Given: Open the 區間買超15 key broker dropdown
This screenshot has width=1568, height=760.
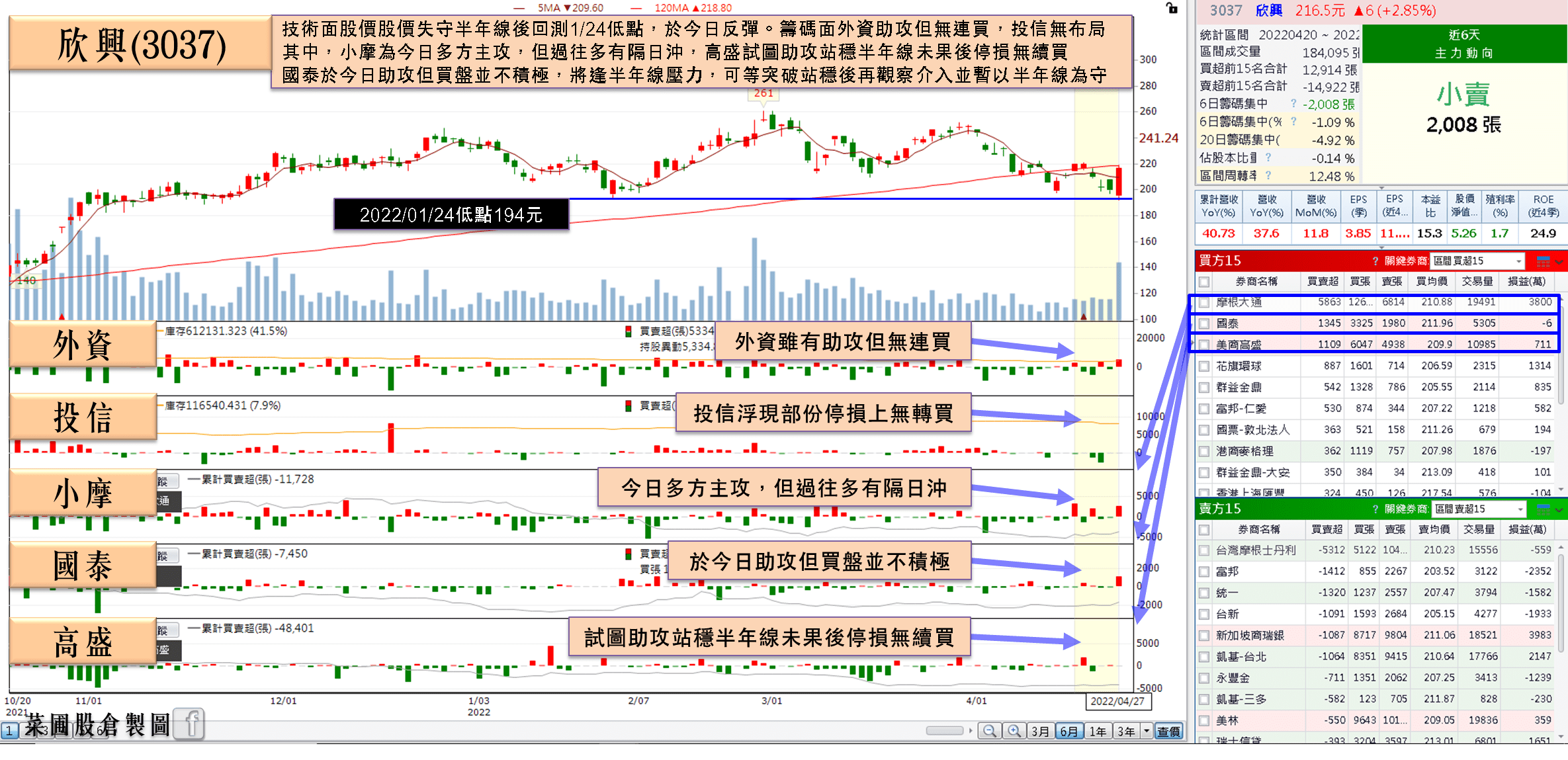Looking at the screenshot, I should (x=1477, y=261).
